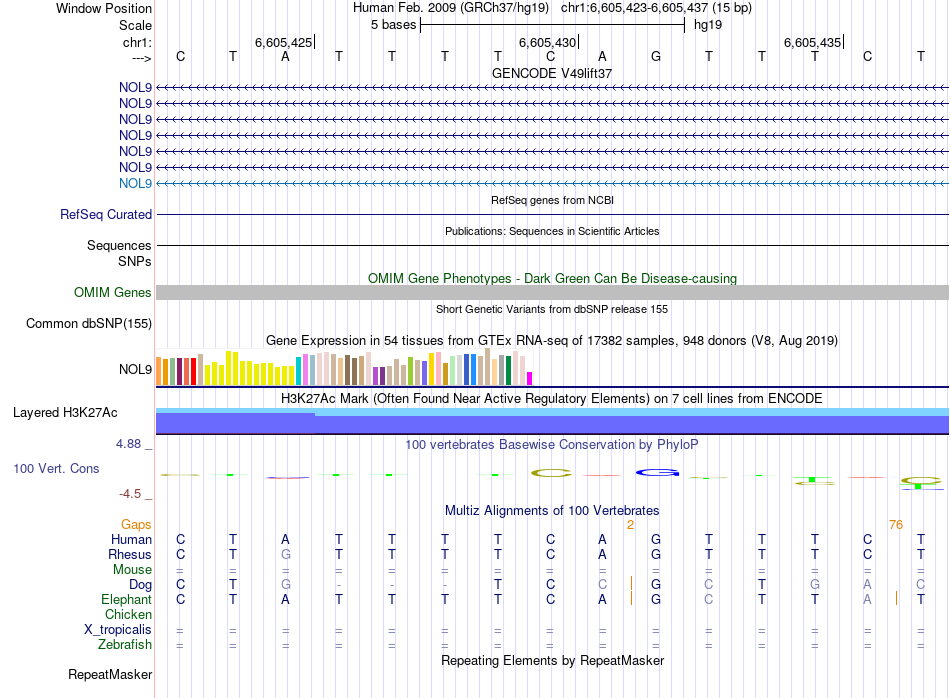Click the chr1:6,605,423-6,605,437 (15 bp) position text

click(656, 8)
